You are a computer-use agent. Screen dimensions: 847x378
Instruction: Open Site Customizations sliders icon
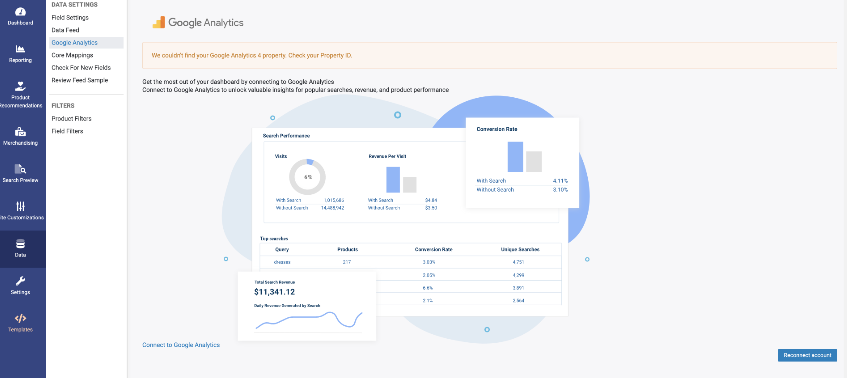[20, 206]
